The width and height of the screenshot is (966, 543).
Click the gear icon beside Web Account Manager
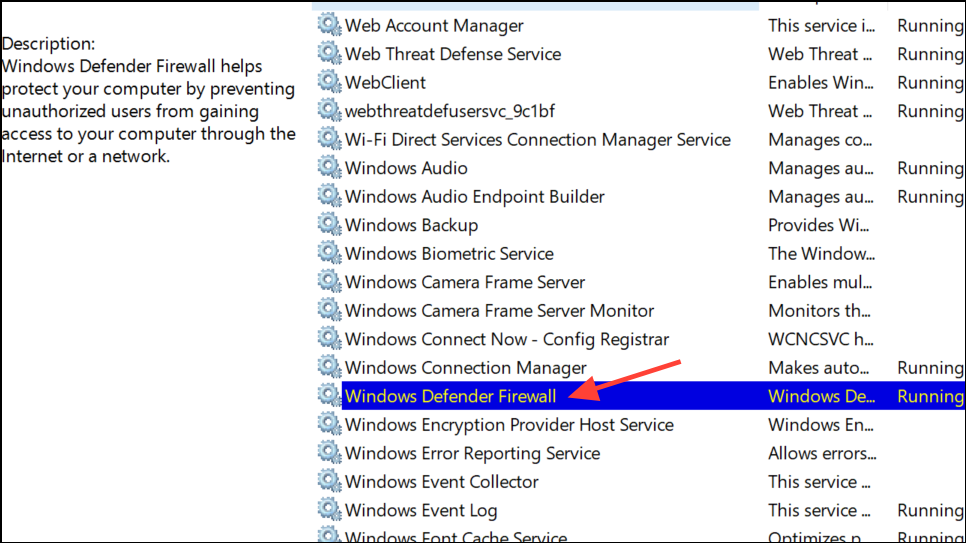(329, 25)
